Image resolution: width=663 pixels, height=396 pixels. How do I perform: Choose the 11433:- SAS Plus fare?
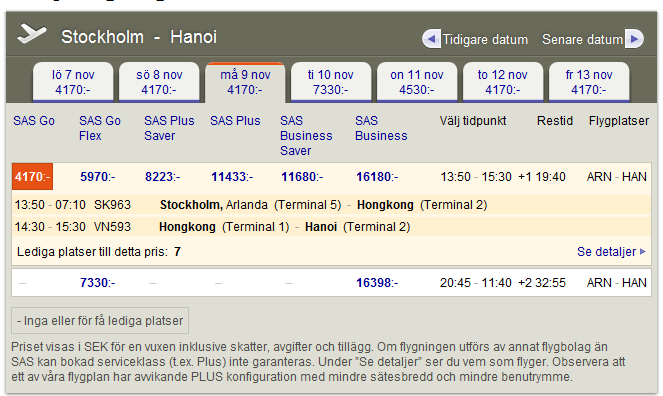tap(232, 177)
